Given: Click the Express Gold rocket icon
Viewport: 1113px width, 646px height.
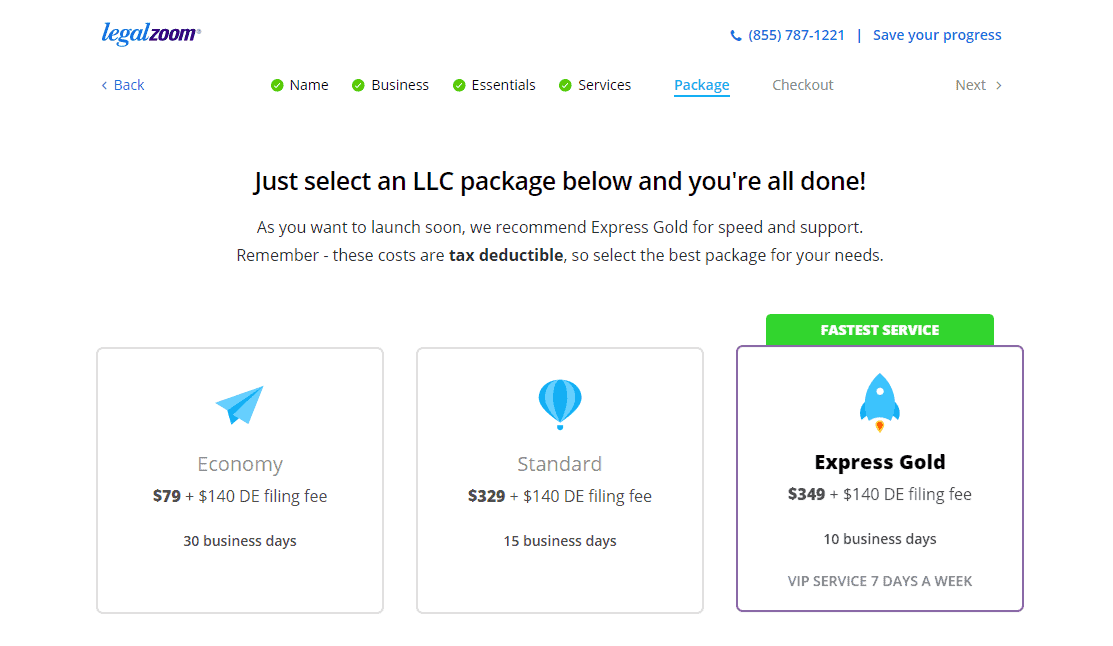Looking at the screenshot, I should click(x=879, y=403).
